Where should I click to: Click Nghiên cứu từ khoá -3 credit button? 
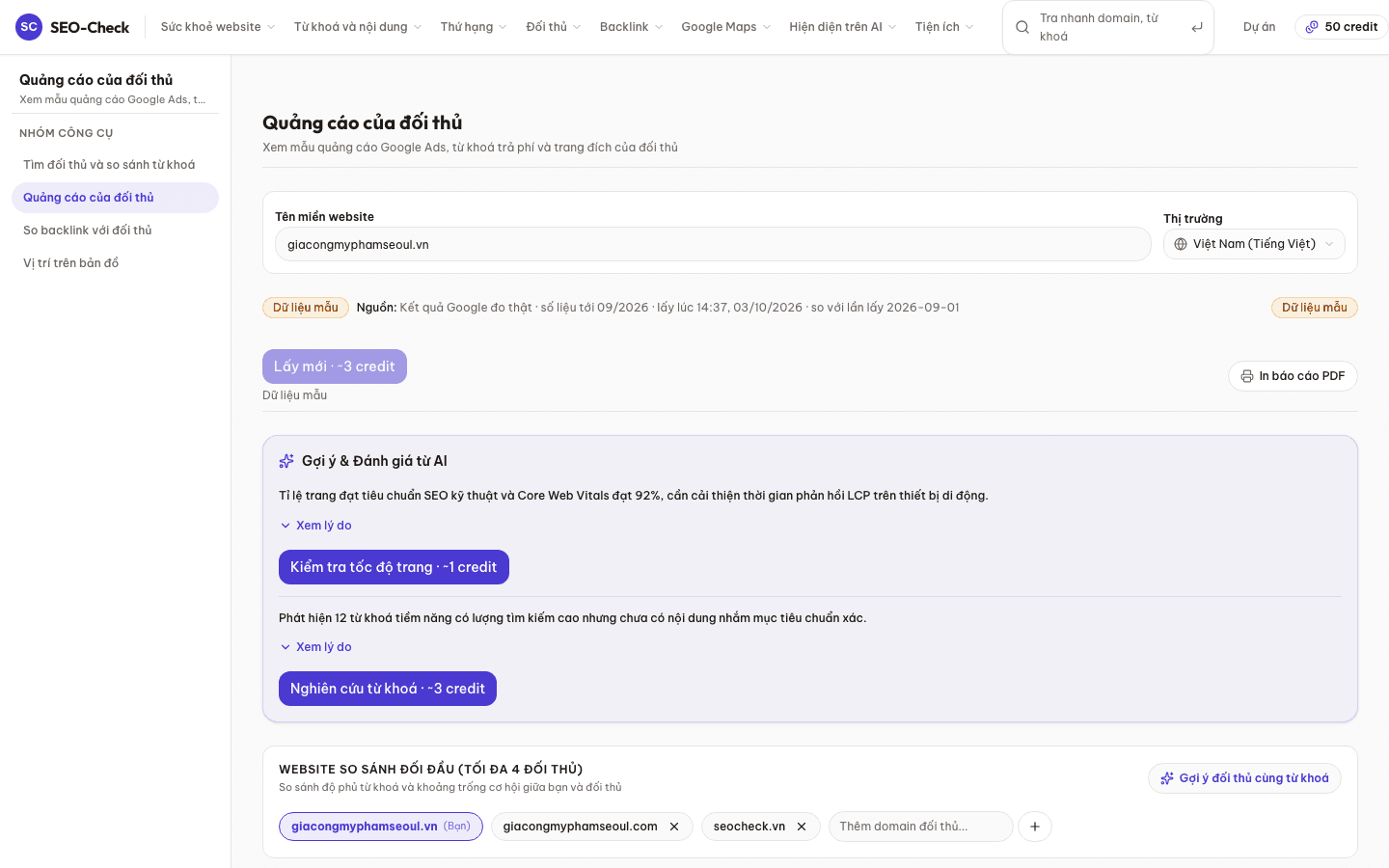tap(388, 689)
